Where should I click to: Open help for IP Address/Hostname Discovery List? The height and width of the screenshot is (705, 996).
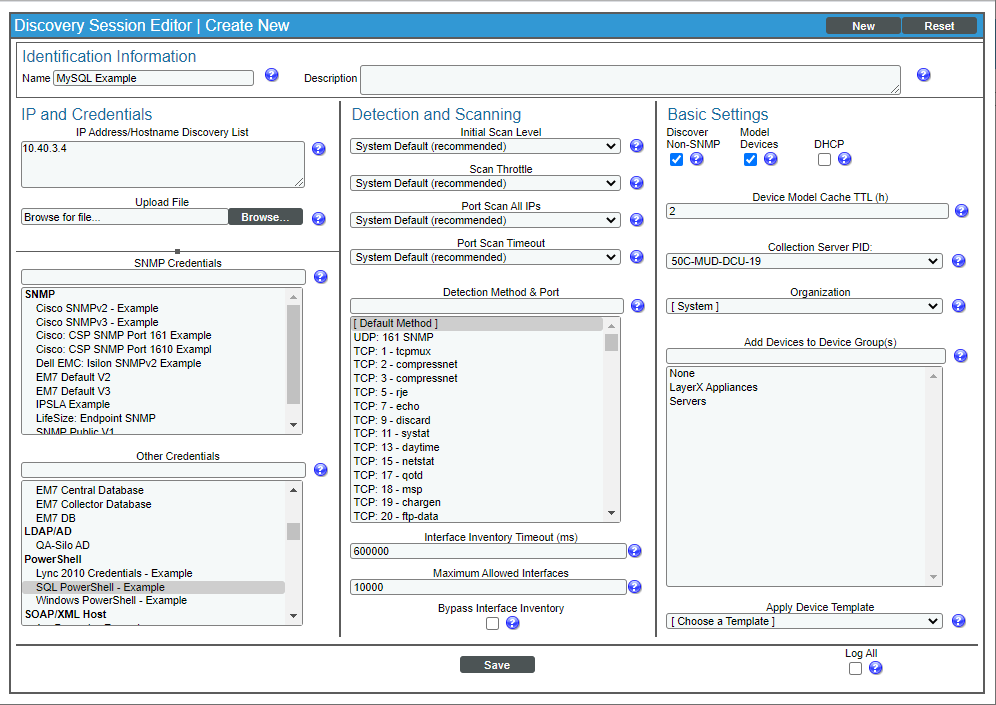[x=318, y=148]
